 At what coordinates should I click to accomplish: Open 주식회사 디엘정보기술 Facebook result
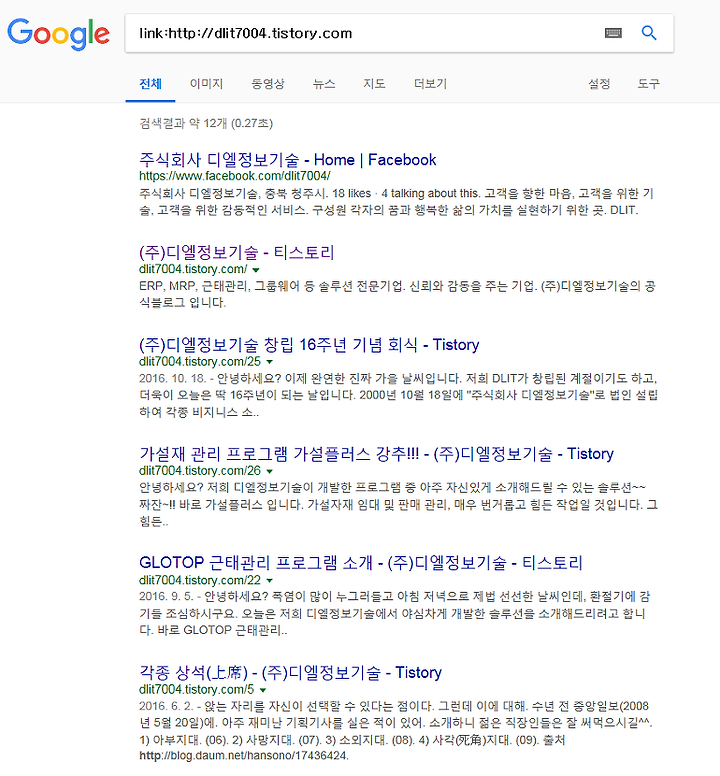point(288,160)
